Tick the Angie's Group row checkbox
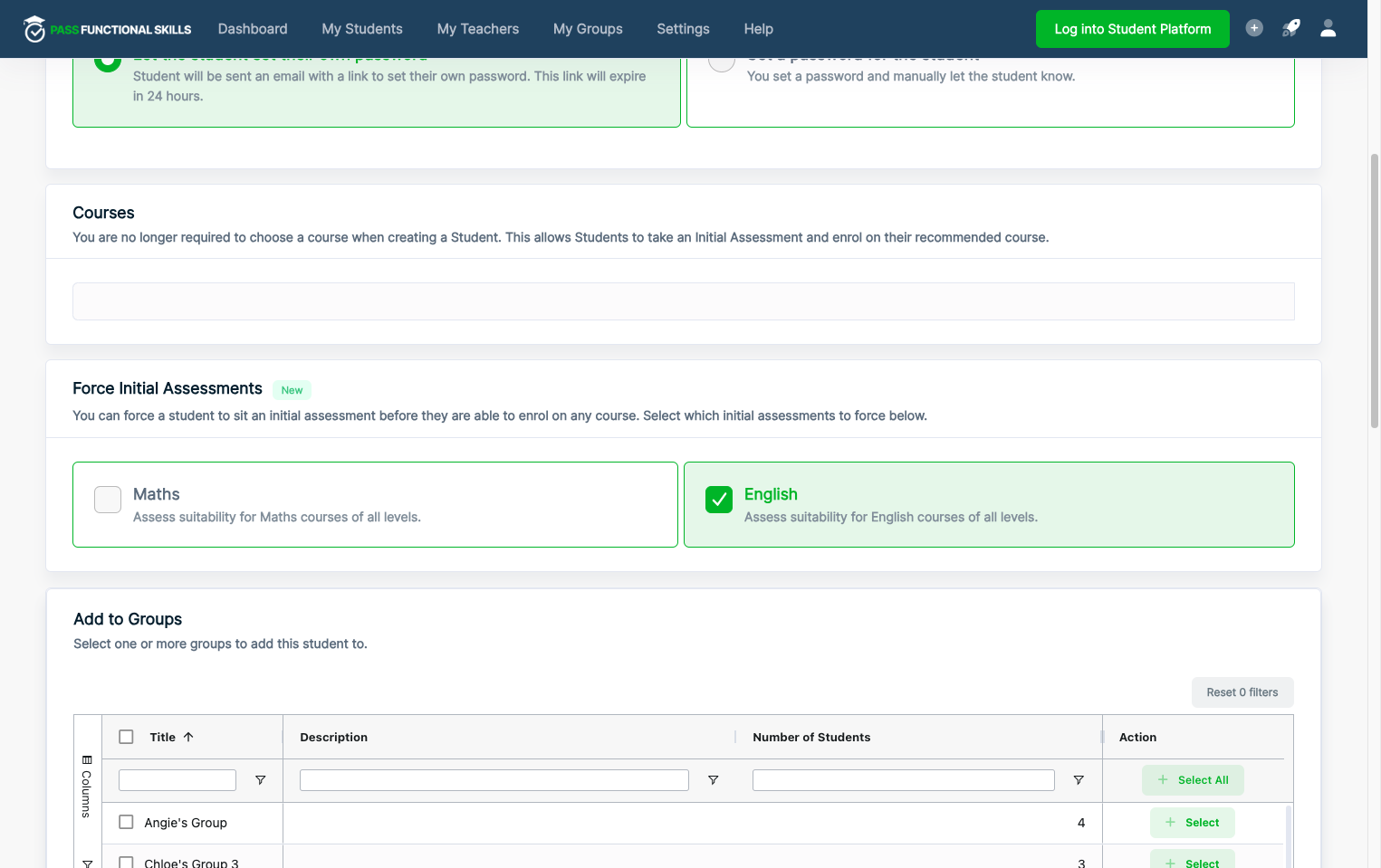1381x868 pixels. point(127,822)
